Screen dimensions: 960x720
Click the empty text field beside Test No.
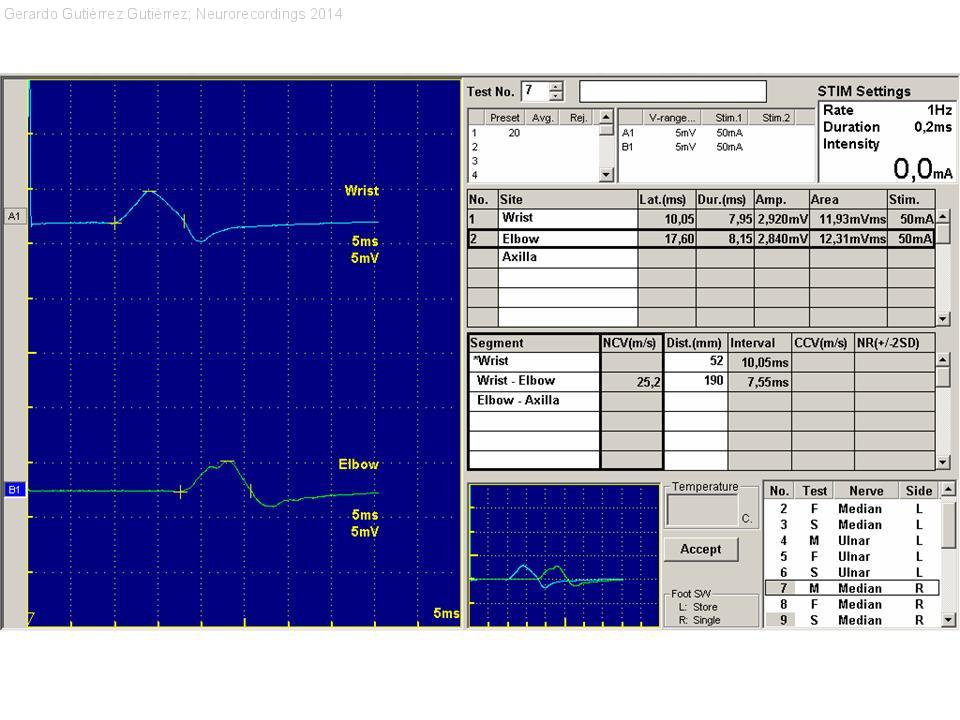click(x=672, y=92)
